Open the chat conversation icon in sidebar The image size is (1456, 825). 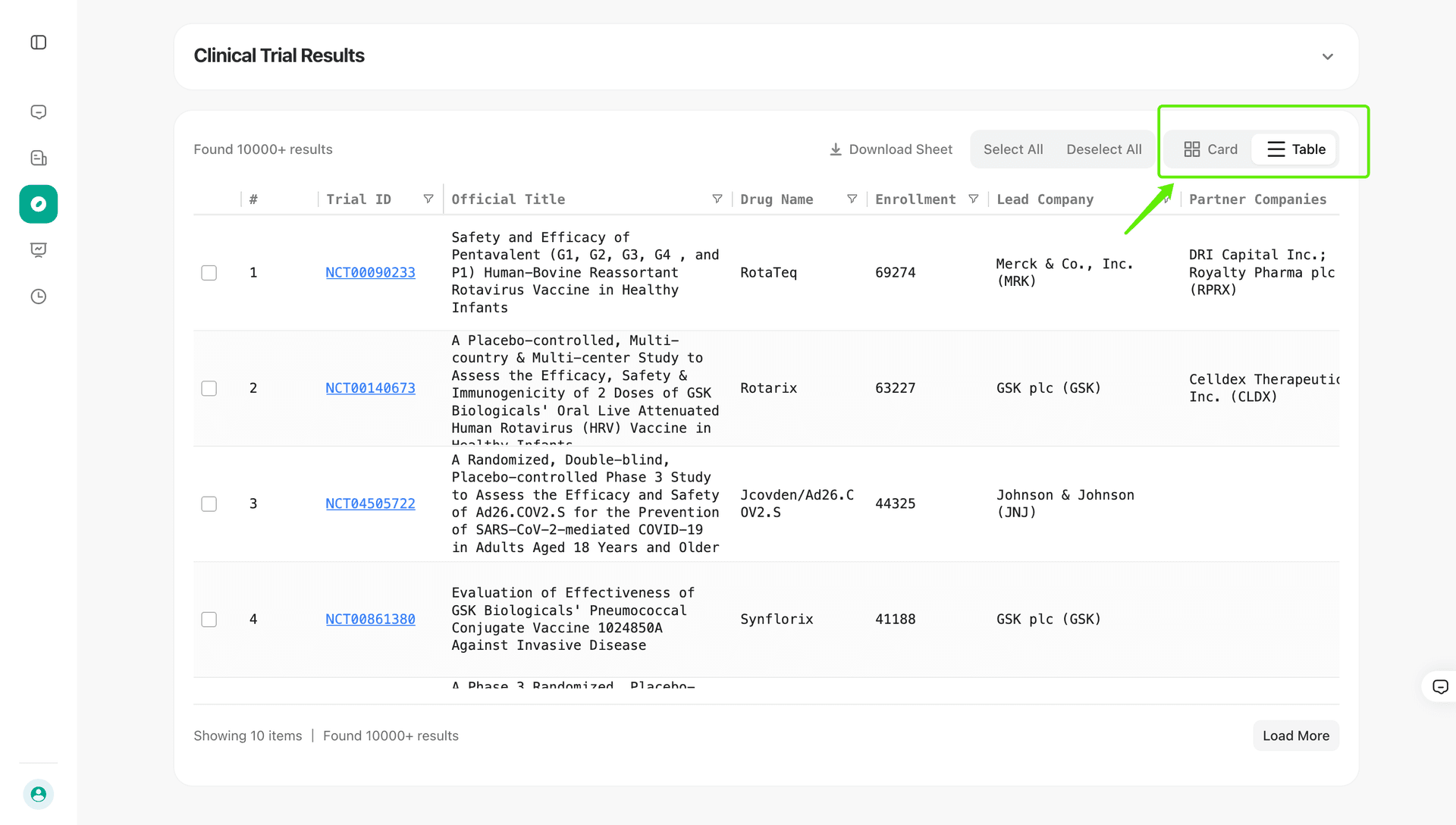[x=39, y=111]
